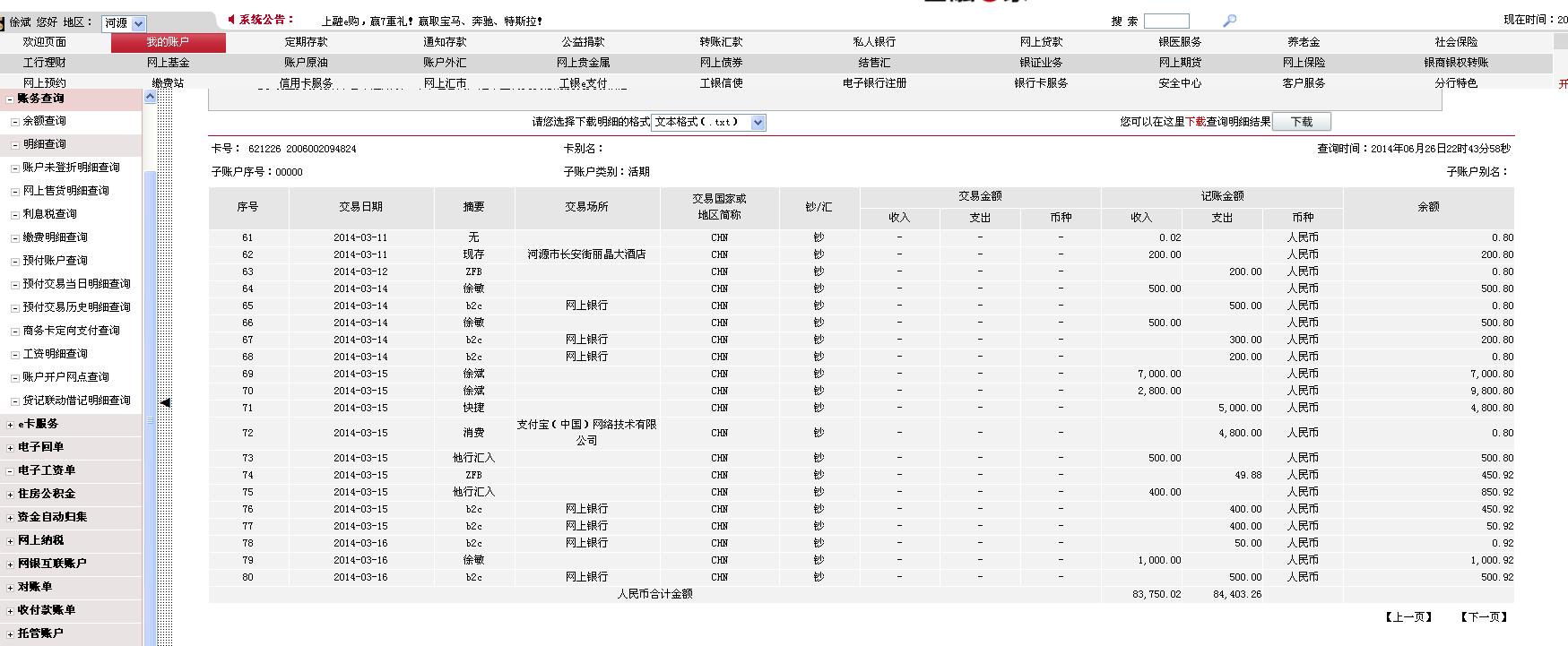Click the 余额 column header
Viewport: 1568px width, 646px height.
pos(1428,207)
